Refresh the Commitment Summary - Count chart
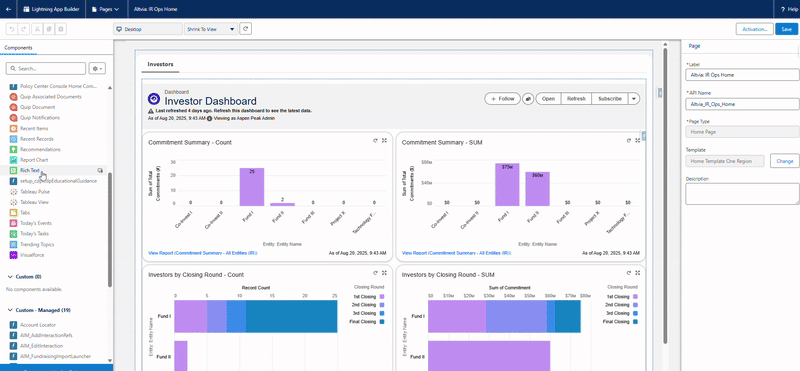800x371 pixels. (x=376, y=140)
